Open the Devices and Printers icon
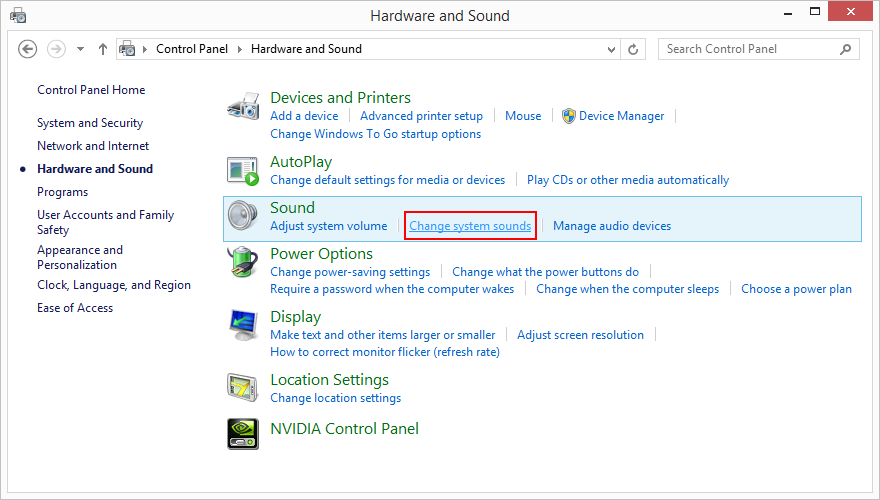The image size is (880, 500). (243, 106)
